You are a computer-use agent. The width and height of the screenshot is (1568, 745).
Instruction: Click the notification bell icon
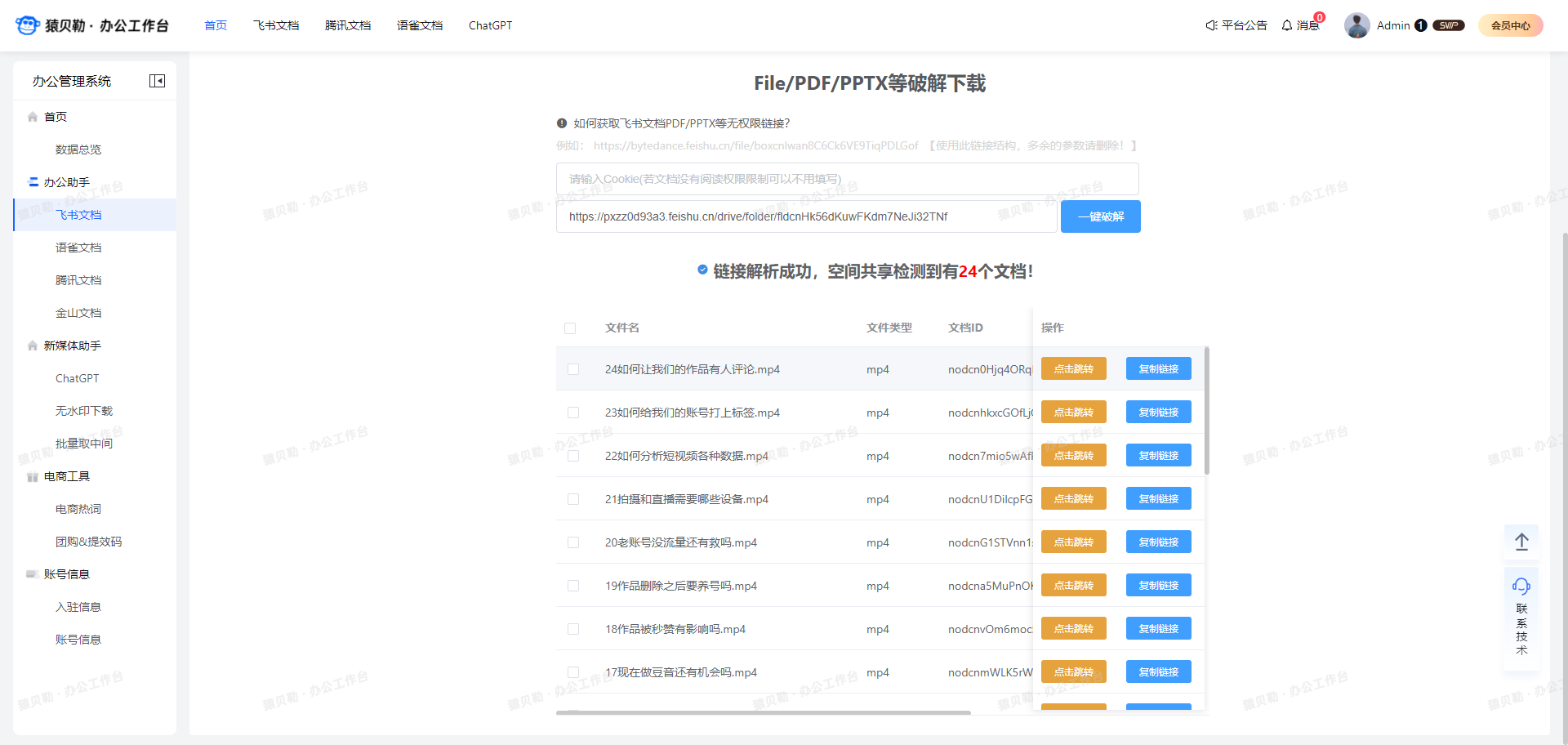coord(1287,25)
